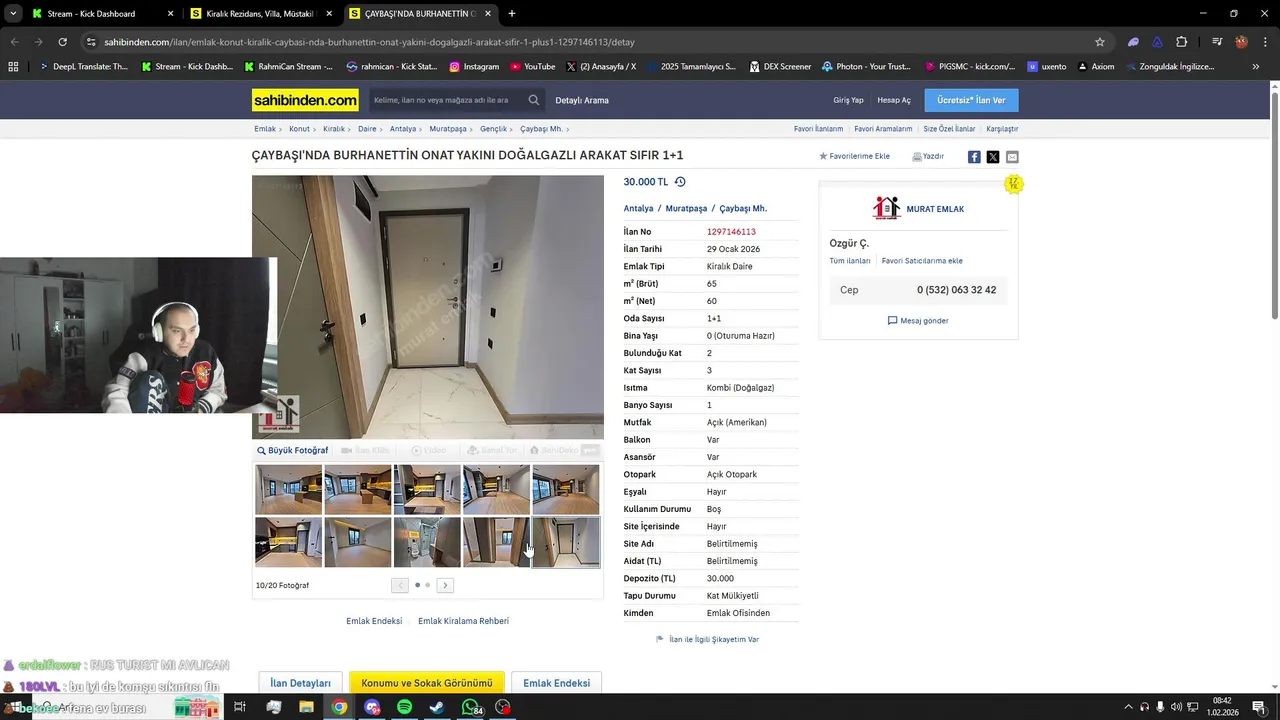Viewport: 1280px width, 720px height.
Task: Click the sahibinden.com logo
Action: tap(305, 100)
